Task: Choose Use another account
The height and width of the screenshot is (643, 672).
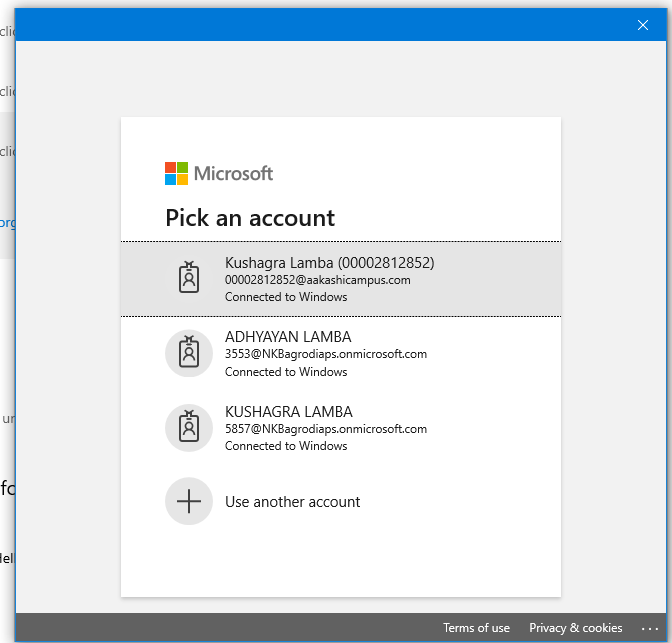Action: [x=293, y=502]
